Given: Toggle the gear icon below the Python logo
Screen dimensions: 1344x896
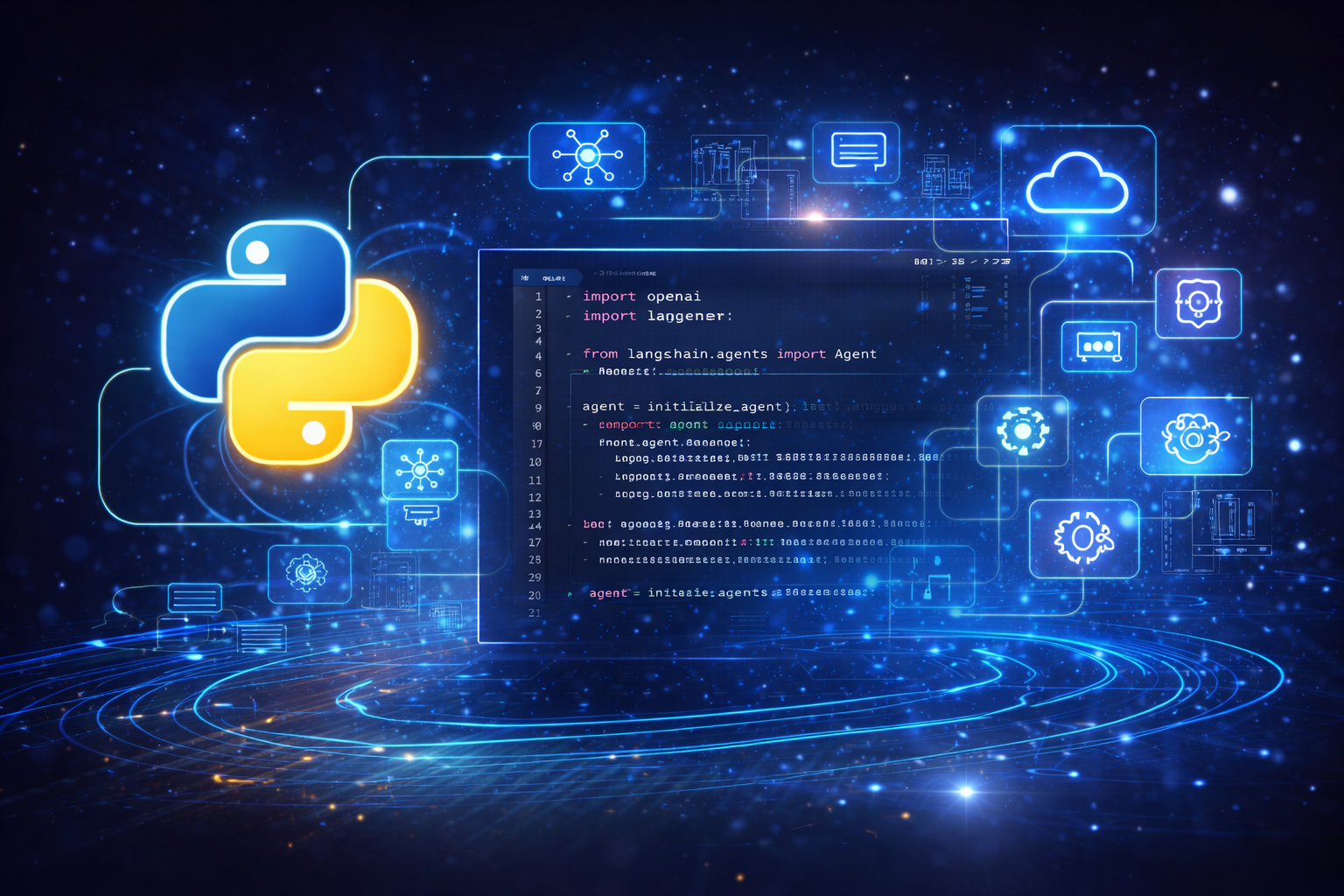Looking at the screenshot, I should pyautogui.click(x=308, y=573).
